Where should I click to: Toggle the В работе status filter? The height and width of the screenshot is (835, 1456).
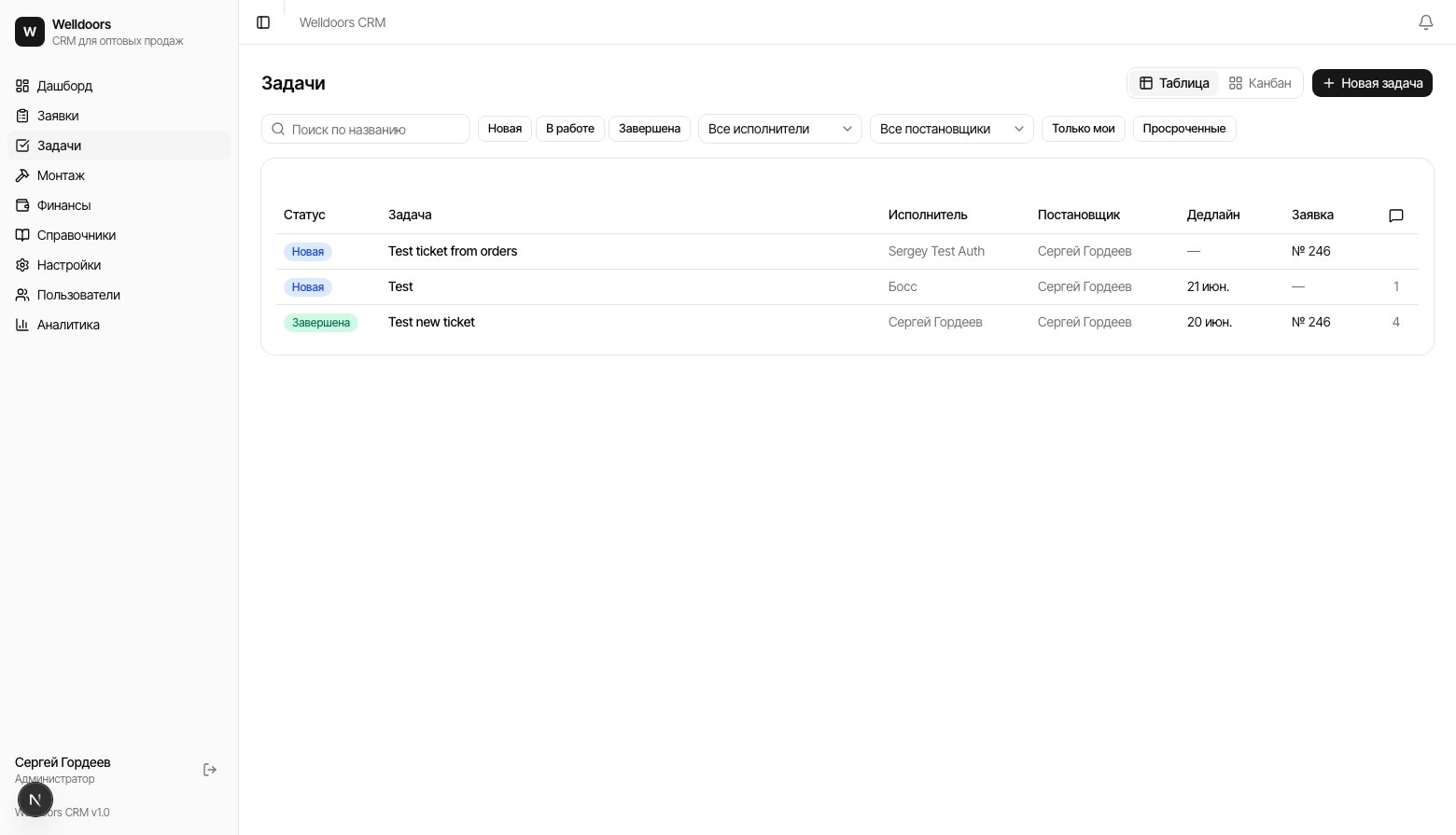tap(570, 129)
